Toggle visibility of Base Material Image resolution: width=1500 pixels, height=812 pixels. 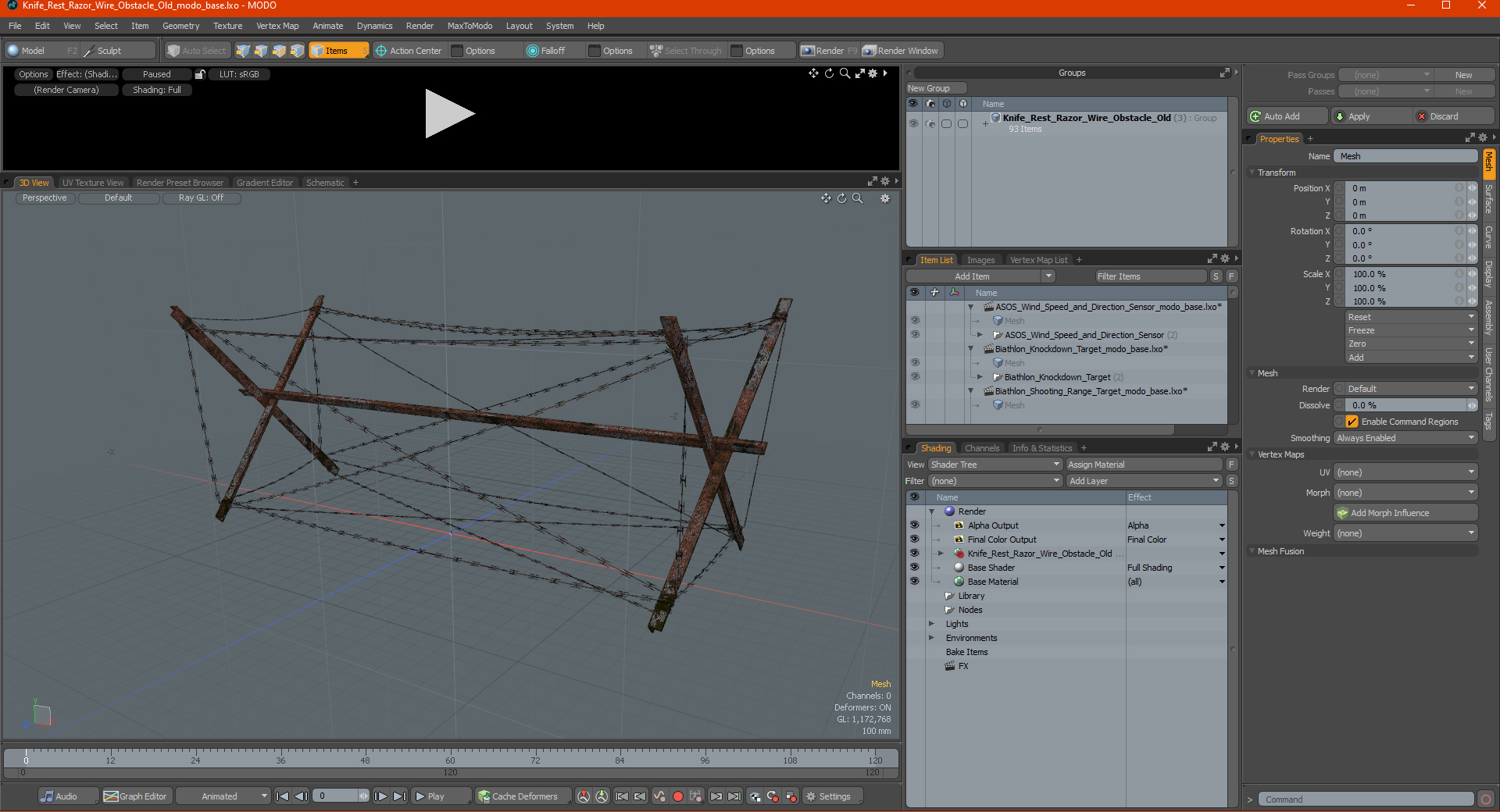pyautogui.click(x=914, y=582)
